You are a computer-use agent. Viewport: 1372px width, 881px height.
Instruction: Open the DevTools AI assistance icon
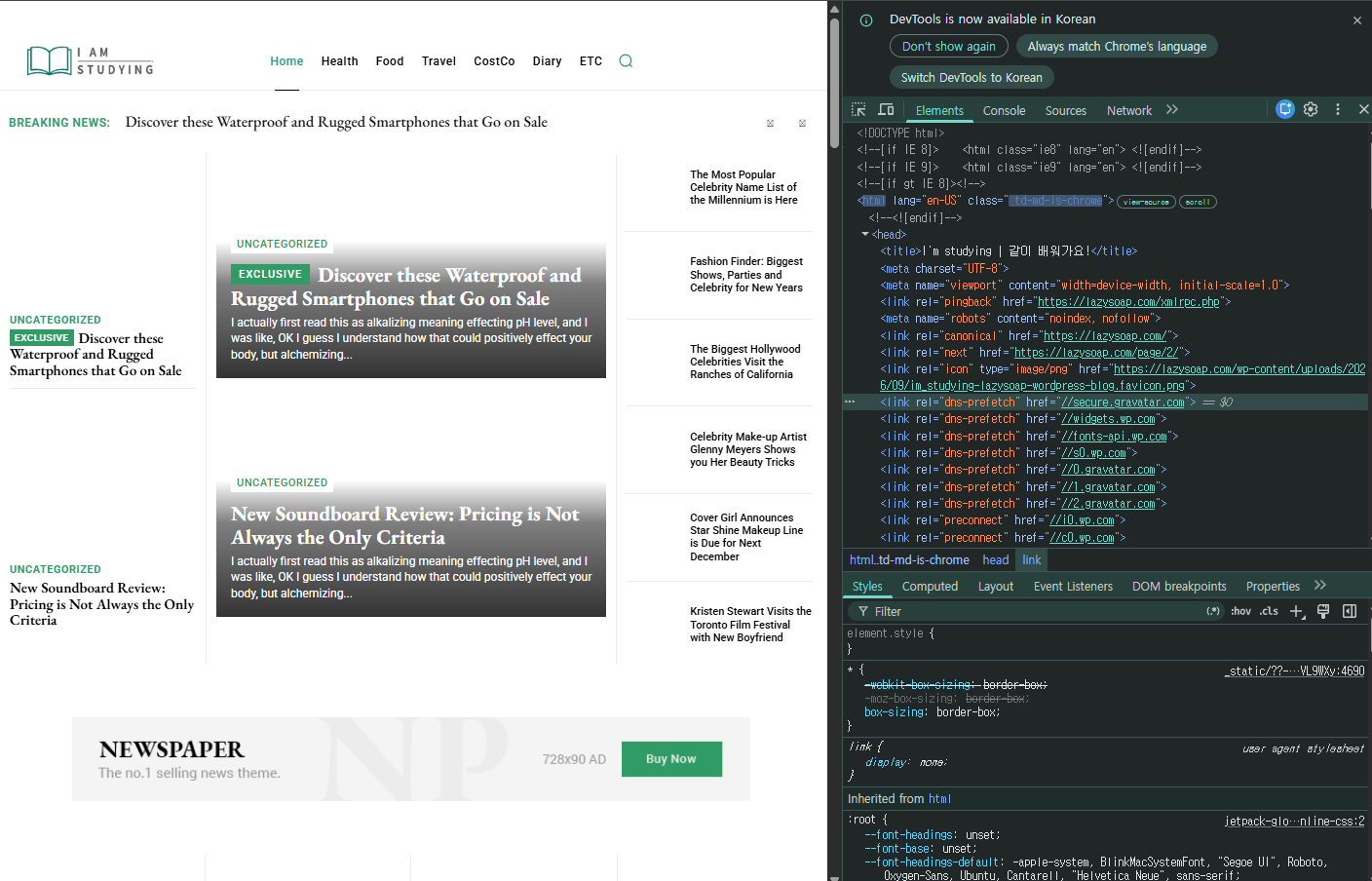pyautogui.click(x=1285, y=109)
